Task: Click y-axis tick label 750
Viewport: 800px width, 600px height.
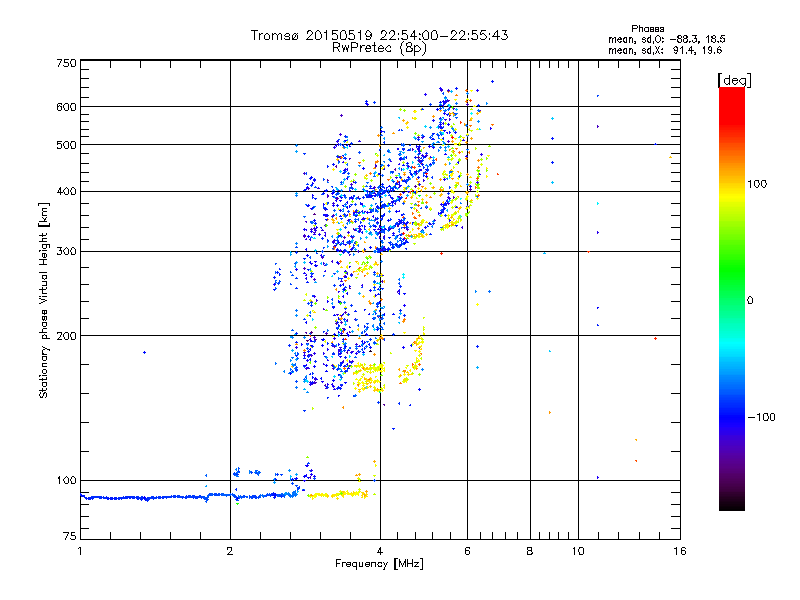Action: coord(66,63)
